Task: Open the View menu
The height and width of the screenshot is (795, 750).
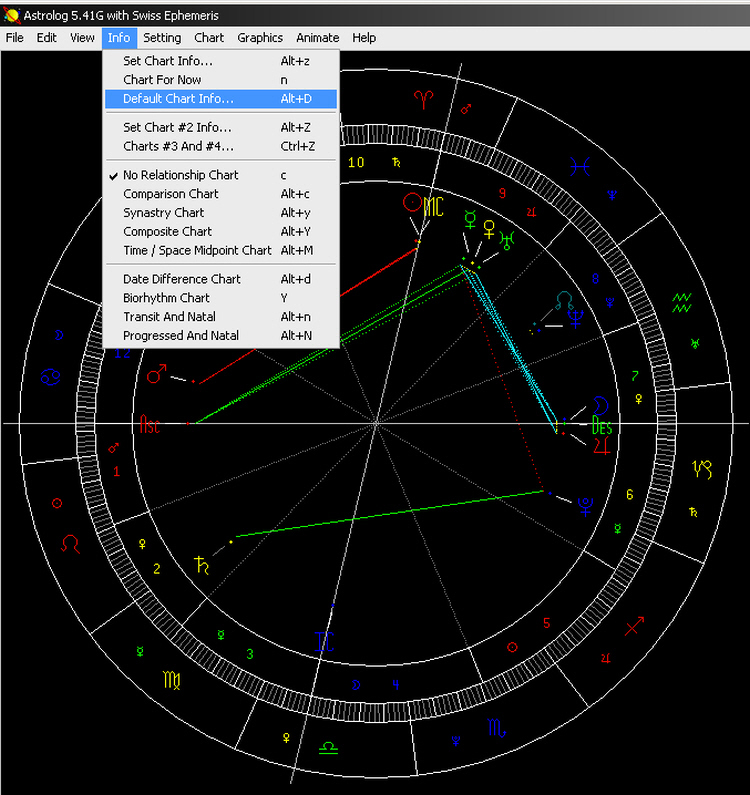Action: [82, 38]
